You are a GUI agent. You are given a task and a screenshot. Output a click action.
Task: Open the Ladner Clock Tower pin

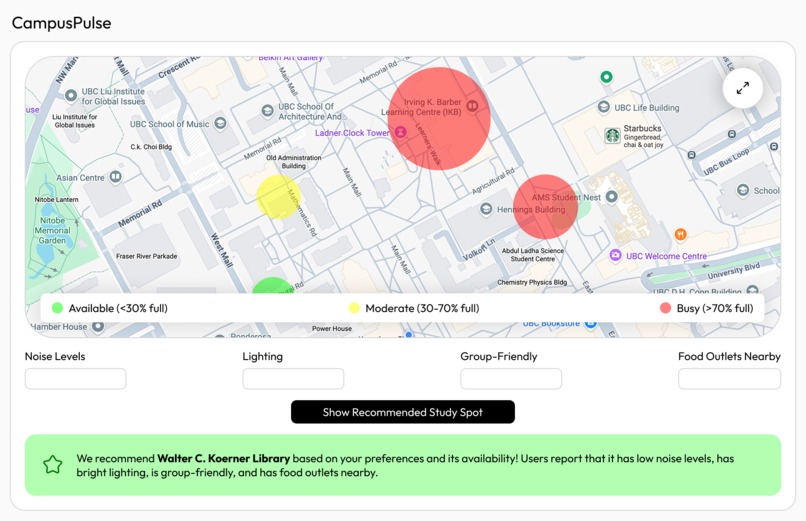(x=400, y=132)
